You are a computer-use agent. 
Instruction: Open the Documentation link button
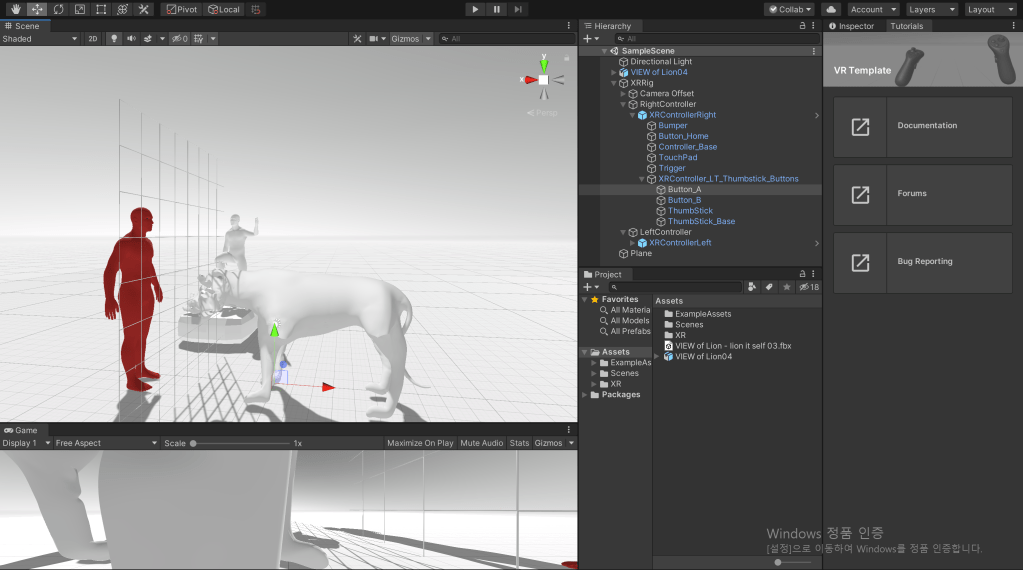[922, 126]
